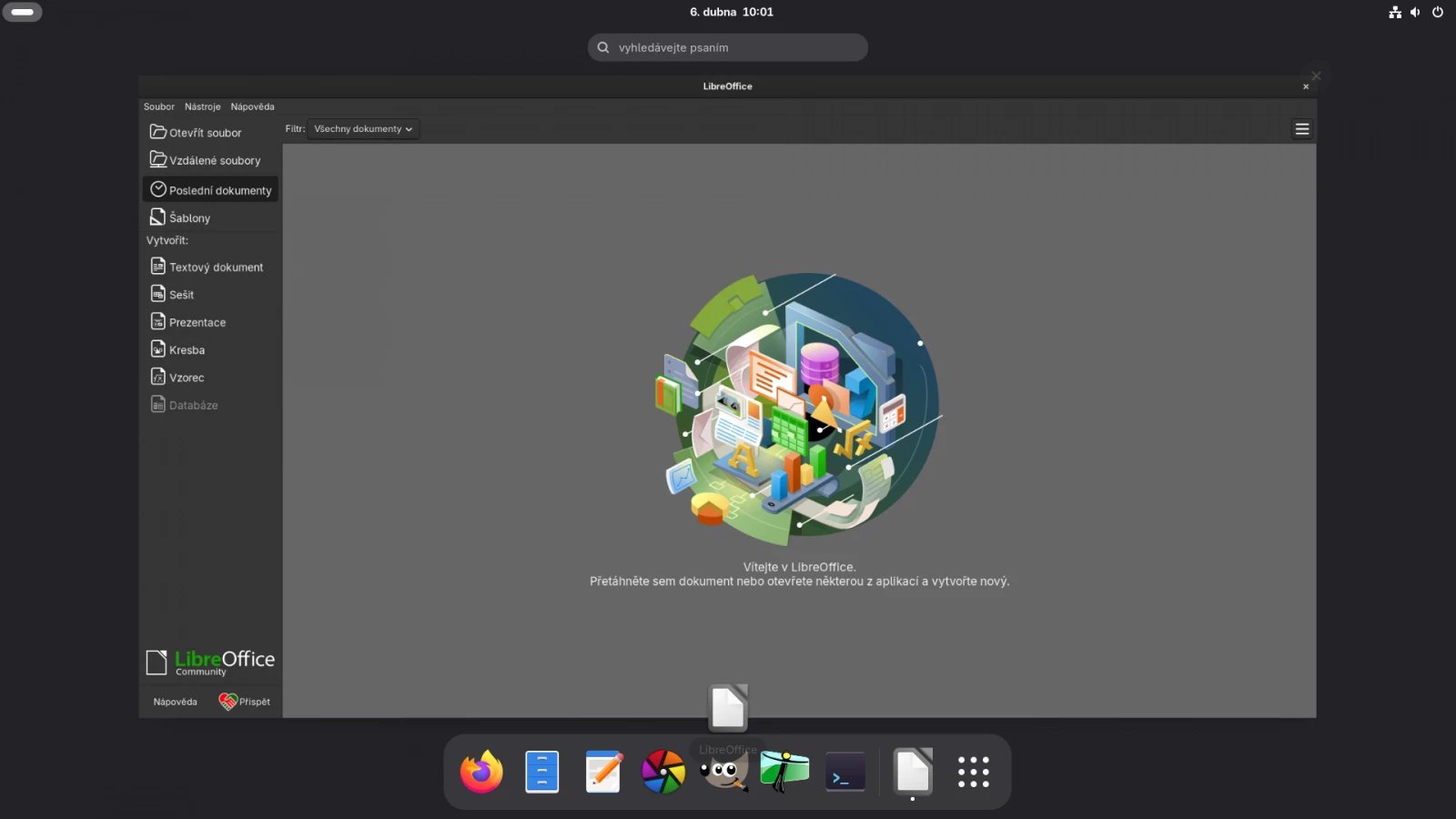Click the clock 6. dubna 10:01

pyautogui.click(x=732, y=12)
